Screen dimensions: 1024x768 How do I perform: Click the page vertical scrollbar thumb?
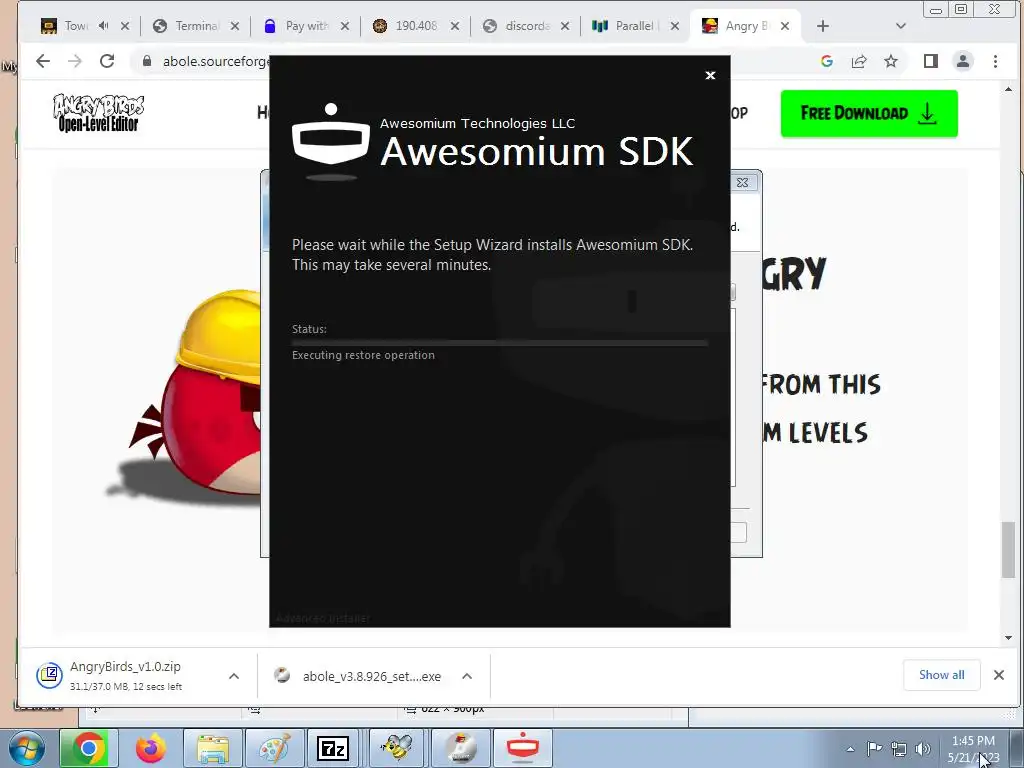1009,550
